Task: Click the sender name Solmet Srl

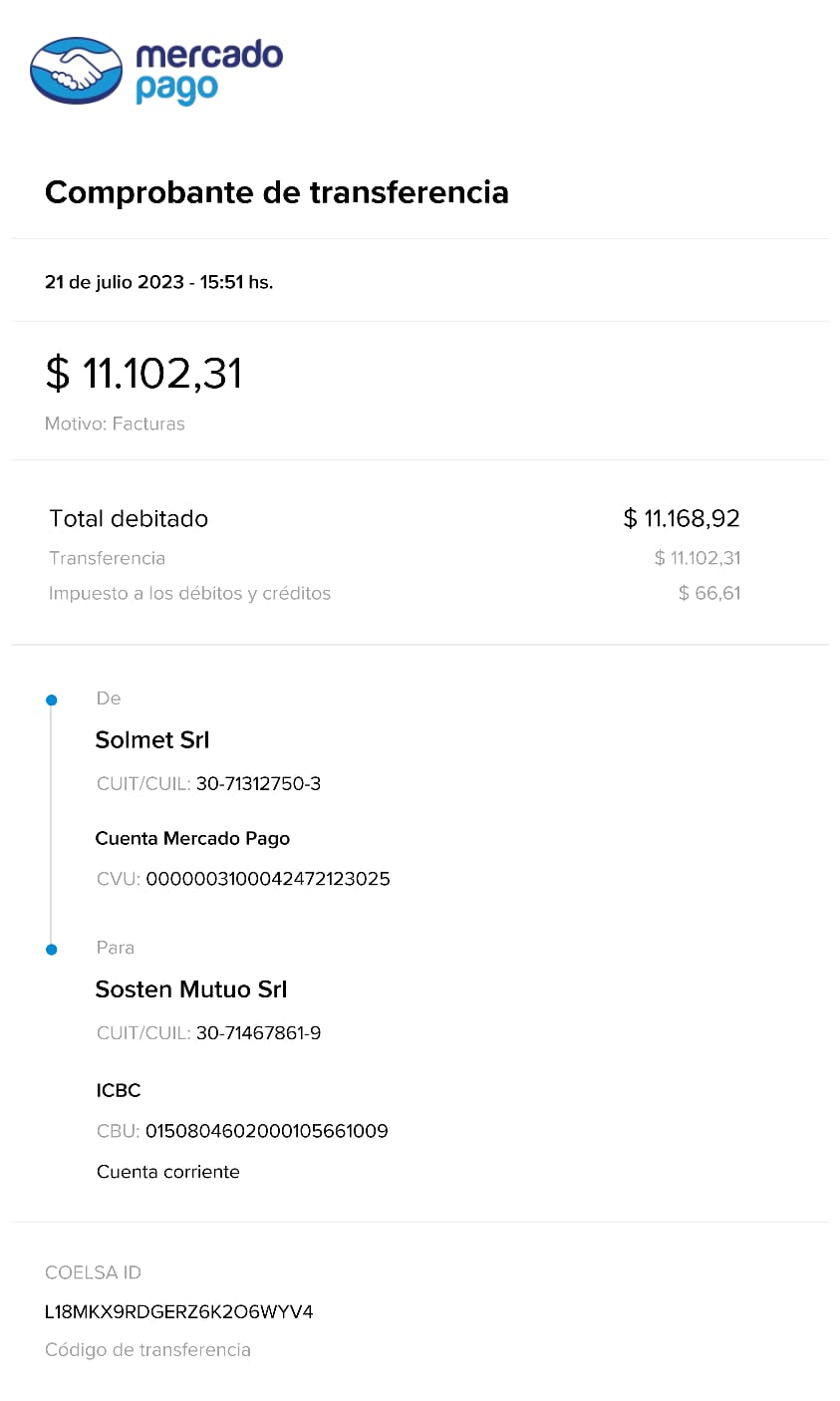Action: tap(152, 740)
